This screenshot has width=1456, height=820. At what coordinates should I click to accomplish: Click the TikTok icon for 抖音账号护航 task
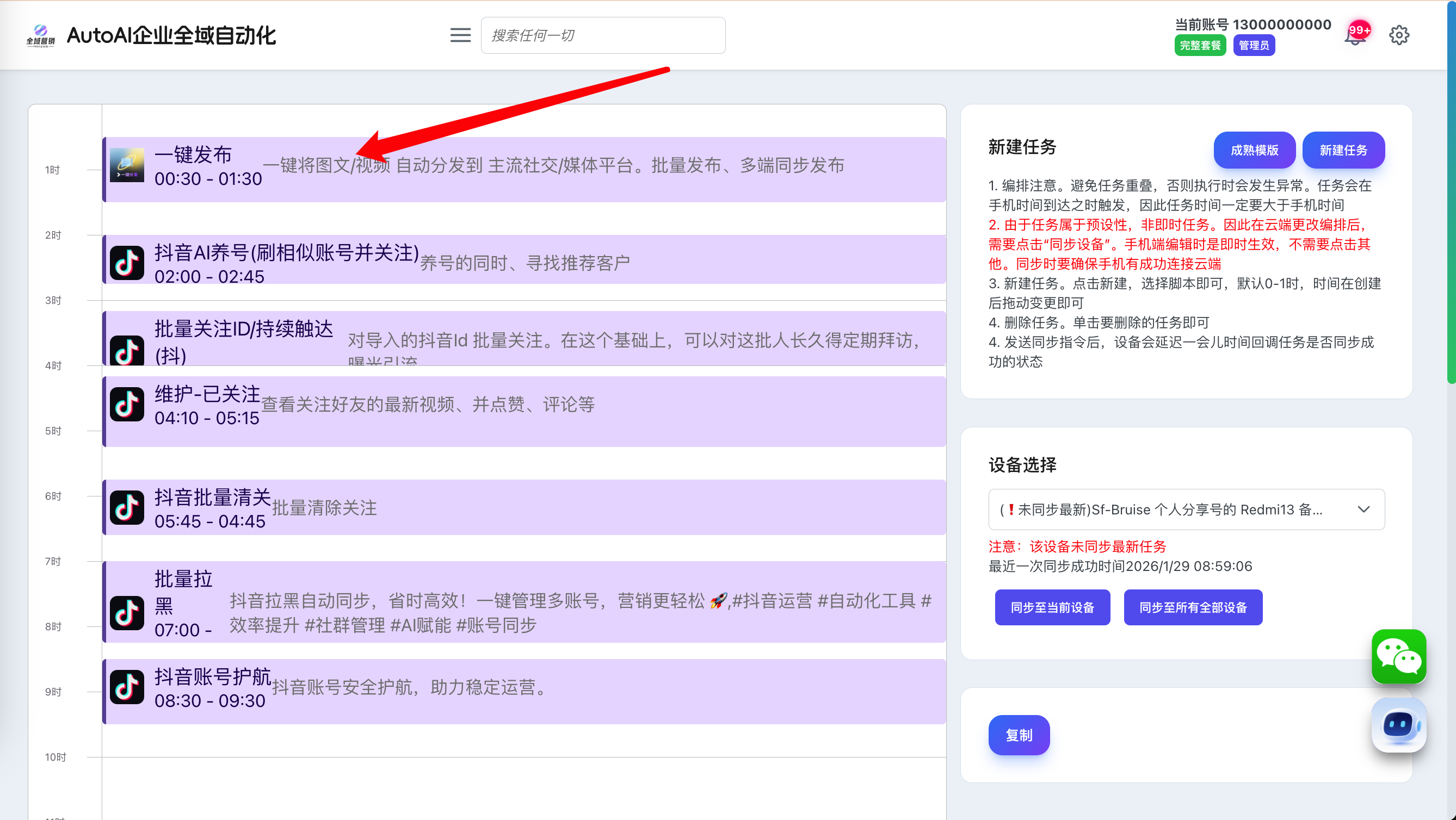point(127,687)
